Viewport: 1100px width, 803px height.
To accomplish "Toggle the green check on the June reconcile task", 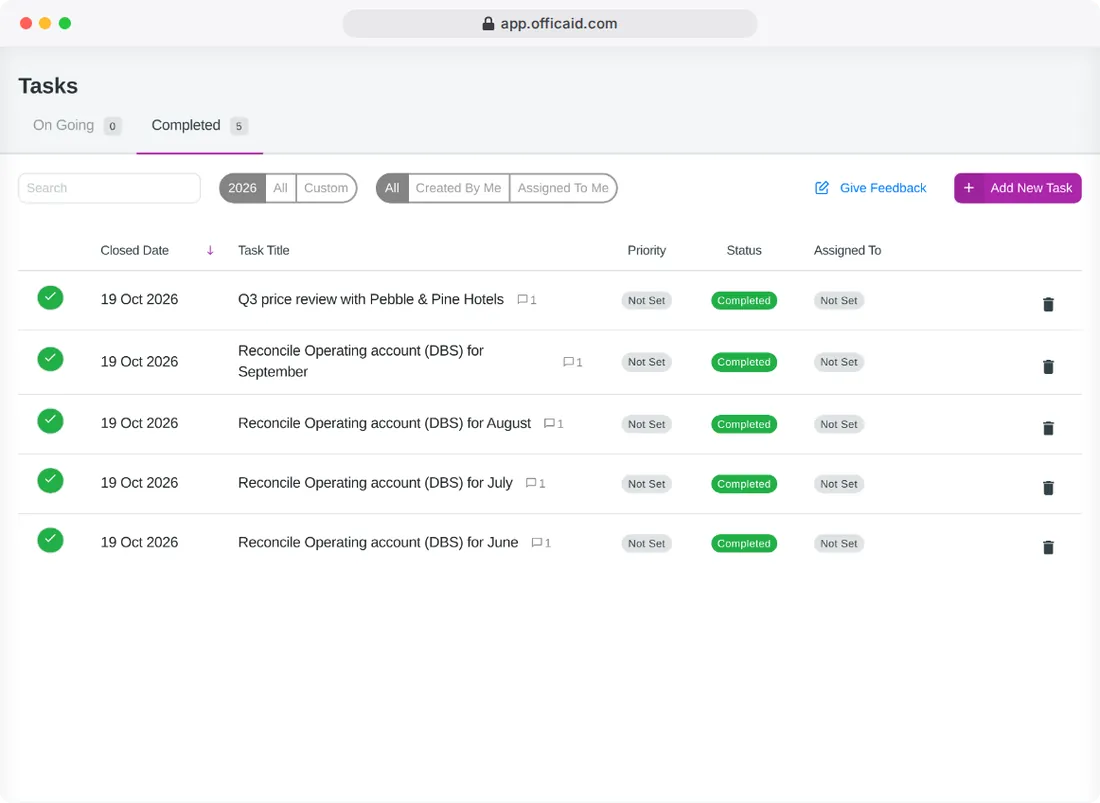I will [x=51, y=540].
